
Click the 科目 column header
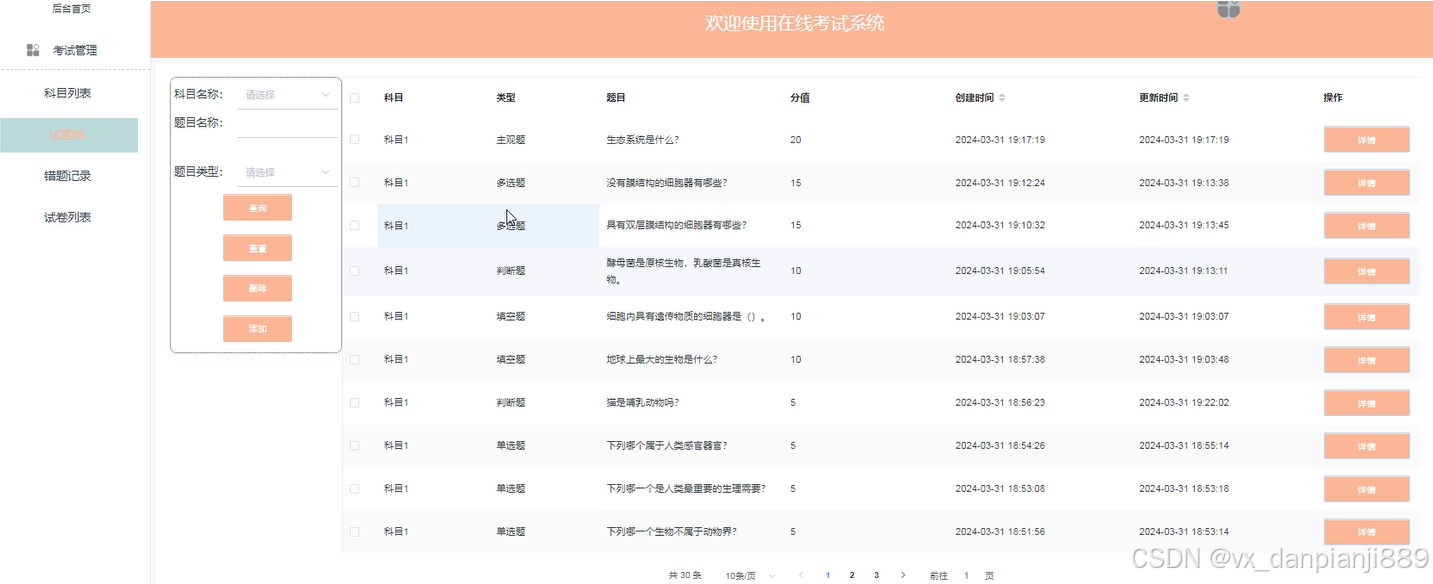(394, 98)
